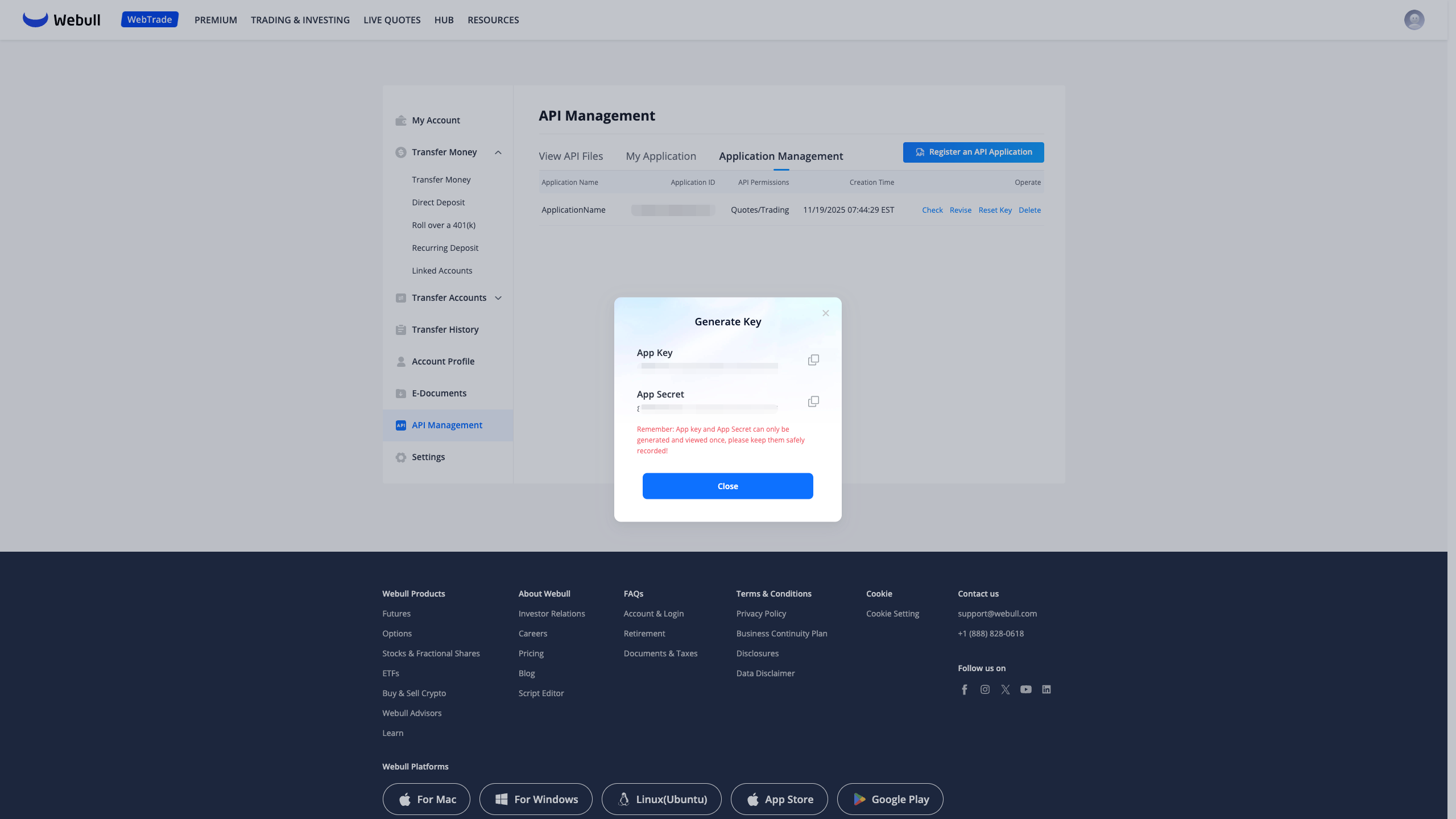
Task: Copy the App Secret value
Action: 813,402
